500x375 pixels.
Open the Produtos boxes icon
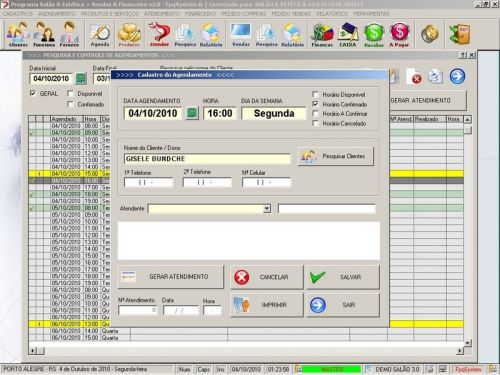coord(129,34)
